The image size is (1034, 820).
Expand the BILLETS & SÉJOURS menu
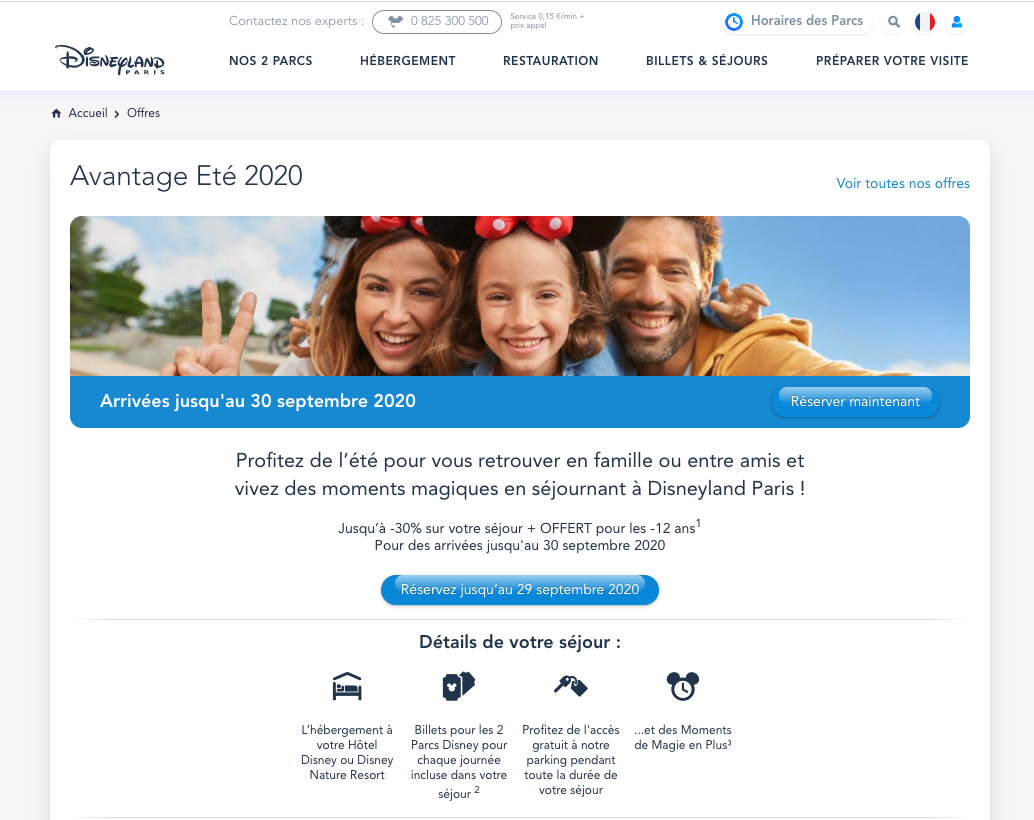[x=707, y=61]
